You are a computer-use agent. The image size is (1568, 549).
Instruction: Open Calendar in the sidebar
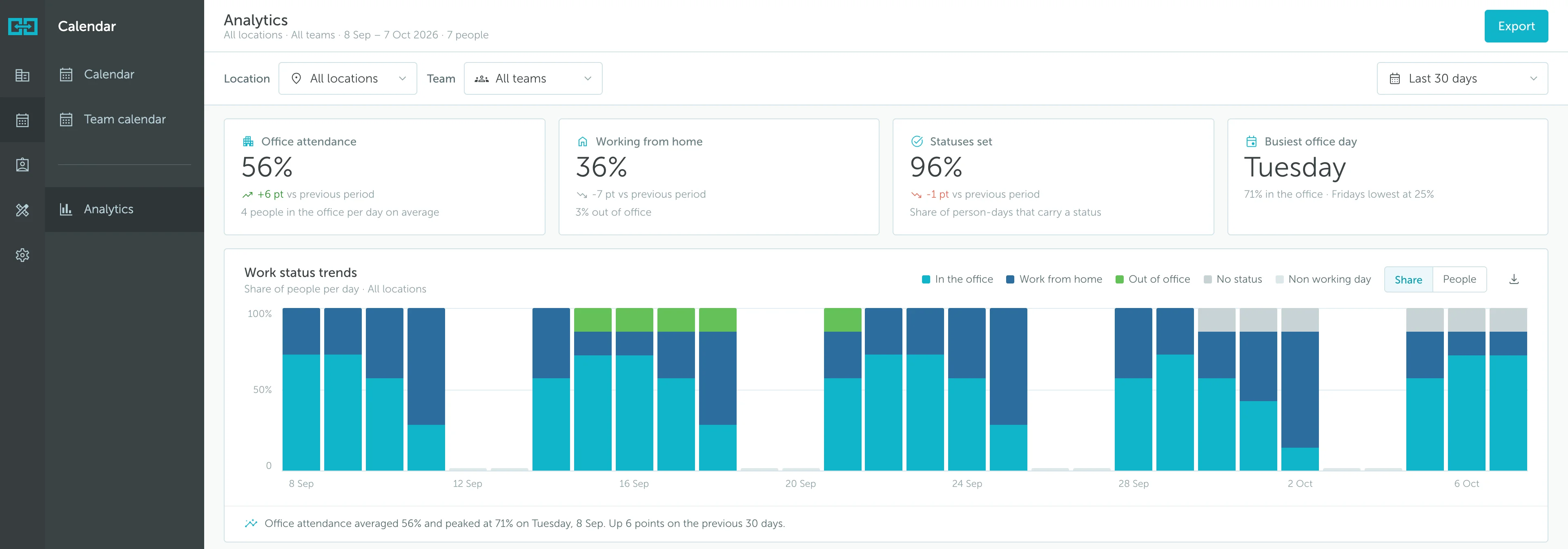click(124, 75)
